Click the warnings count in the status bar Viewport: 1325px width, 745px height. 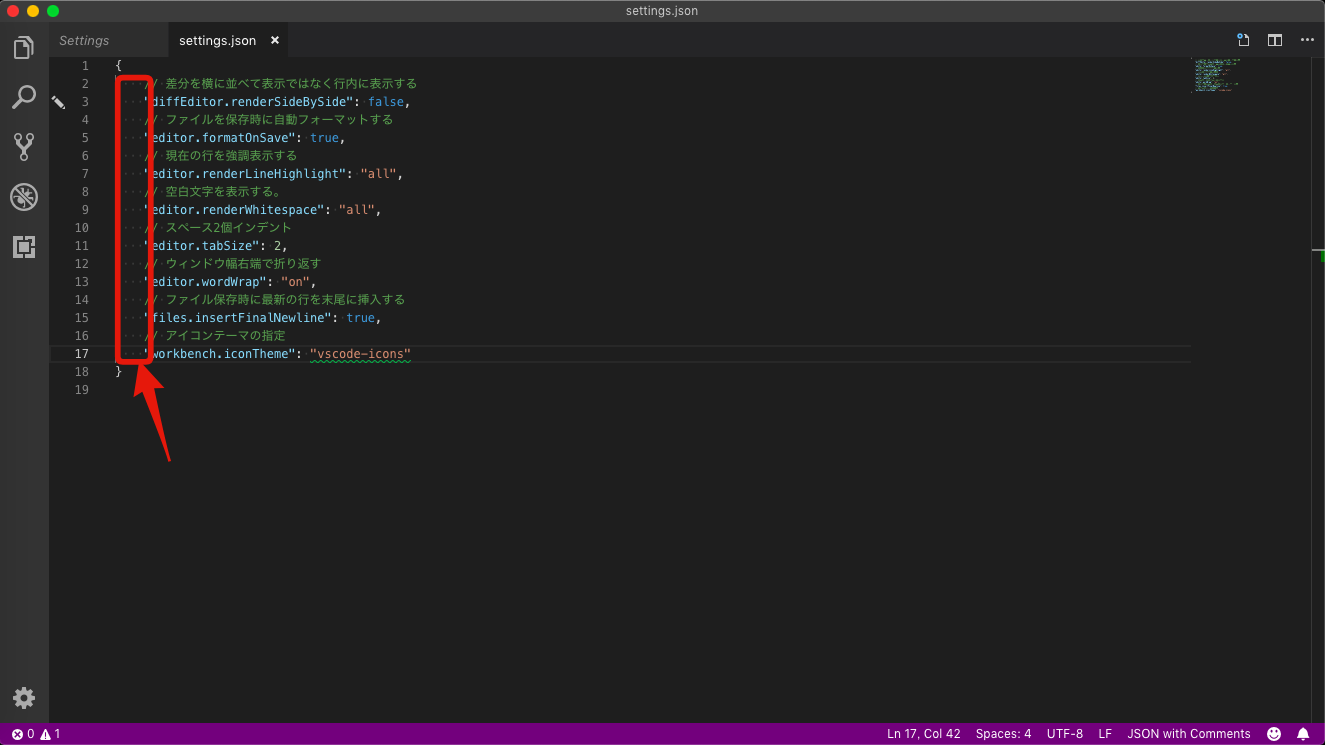50,734
